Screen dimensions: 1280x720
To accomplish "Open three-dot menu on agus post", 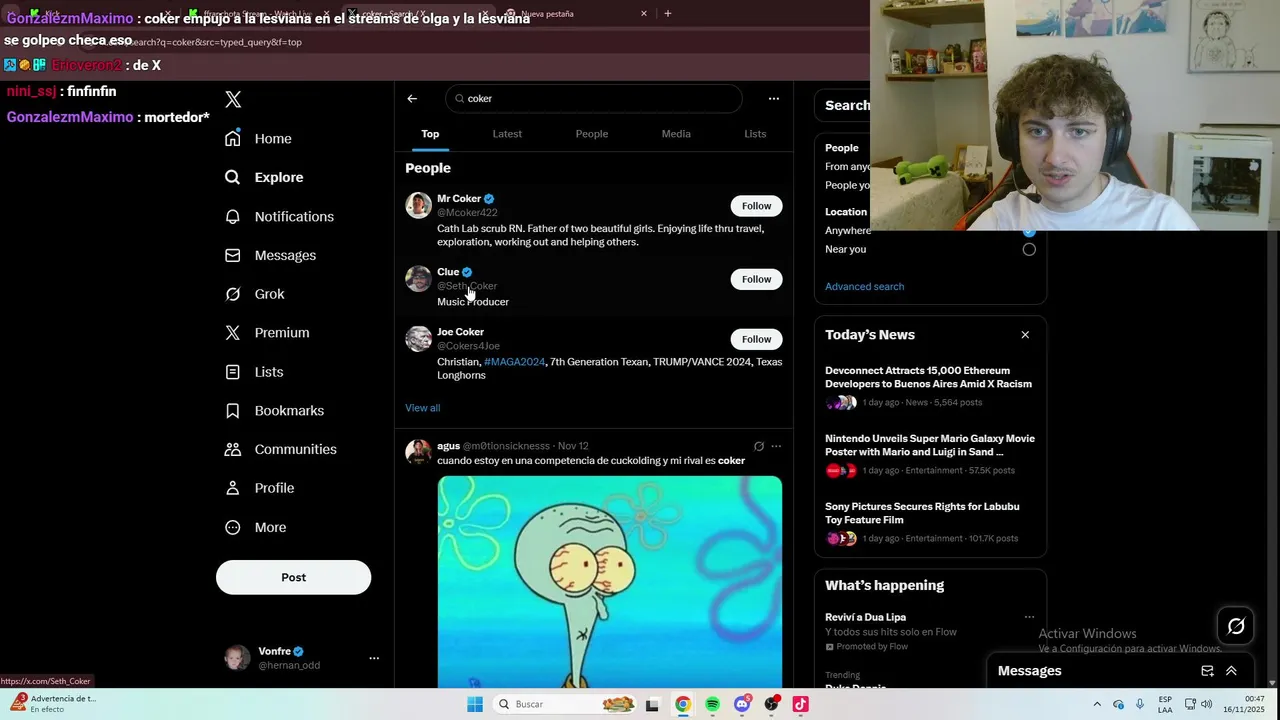I will point(776,446).
